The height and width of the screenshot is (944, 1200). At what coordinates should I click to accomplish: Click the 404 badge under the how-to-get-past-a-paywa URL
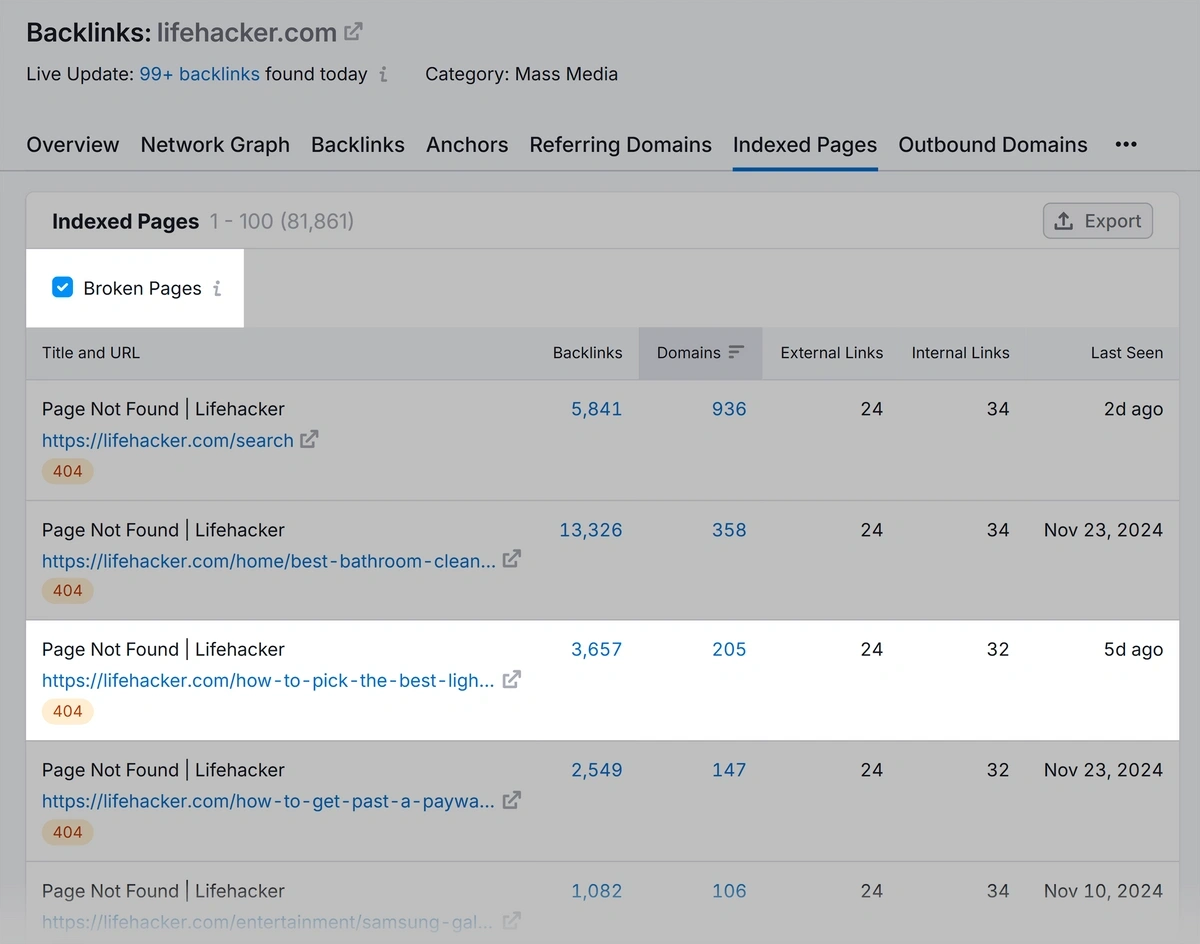(67, 832)
